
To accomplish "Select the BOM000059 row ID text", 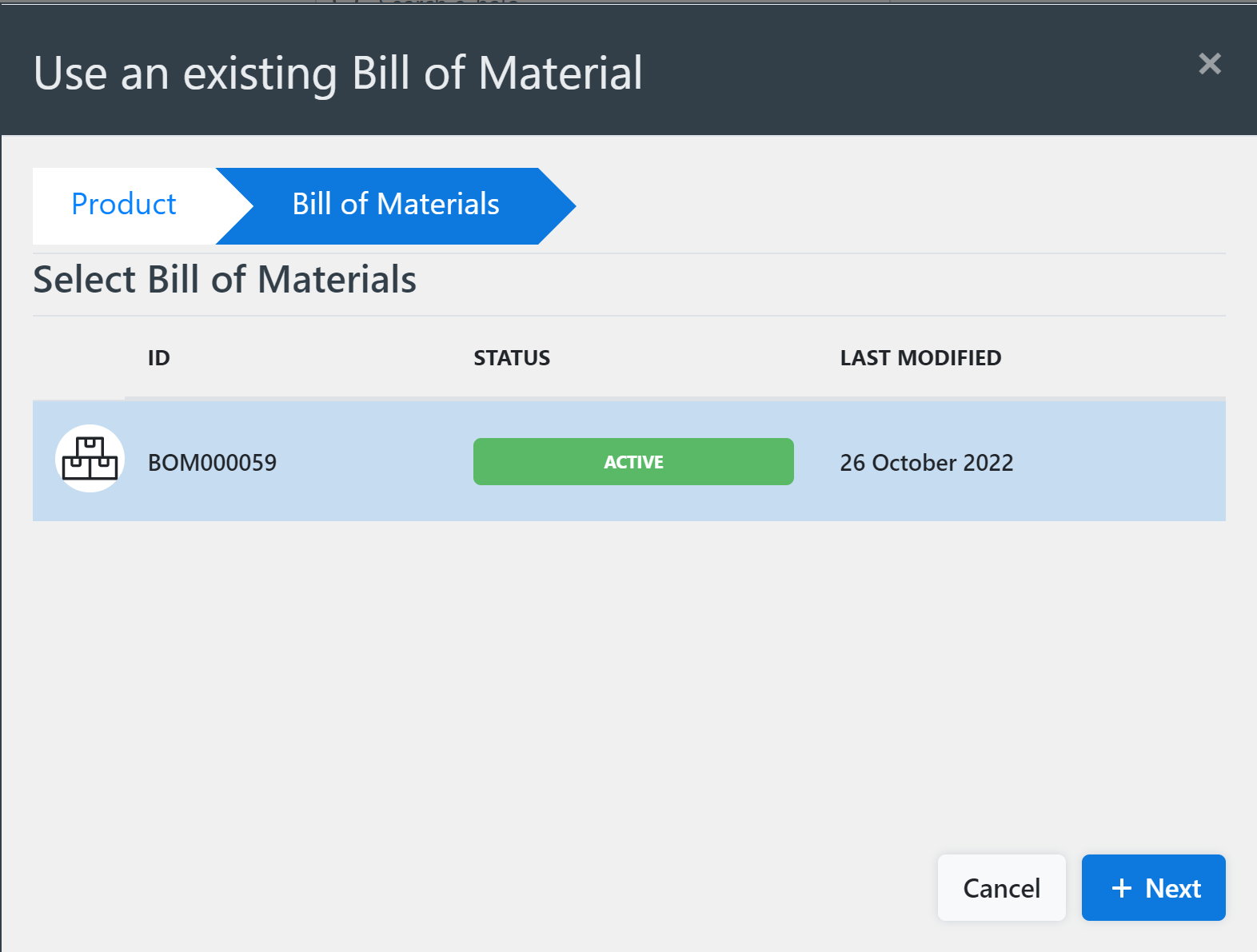I will 212,462.
